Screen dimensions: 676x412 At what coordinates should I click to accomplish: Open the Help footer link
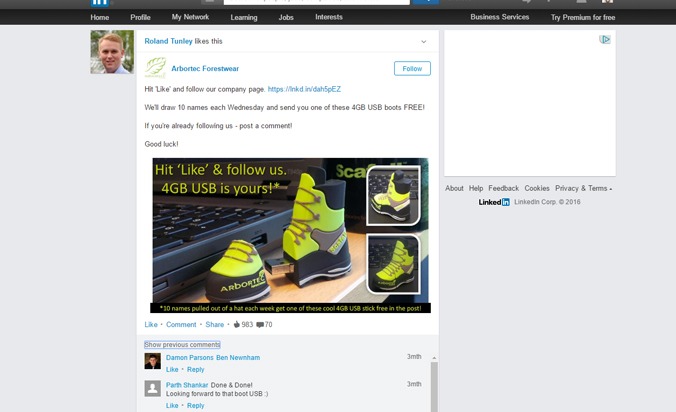click(x=476, y=188)
